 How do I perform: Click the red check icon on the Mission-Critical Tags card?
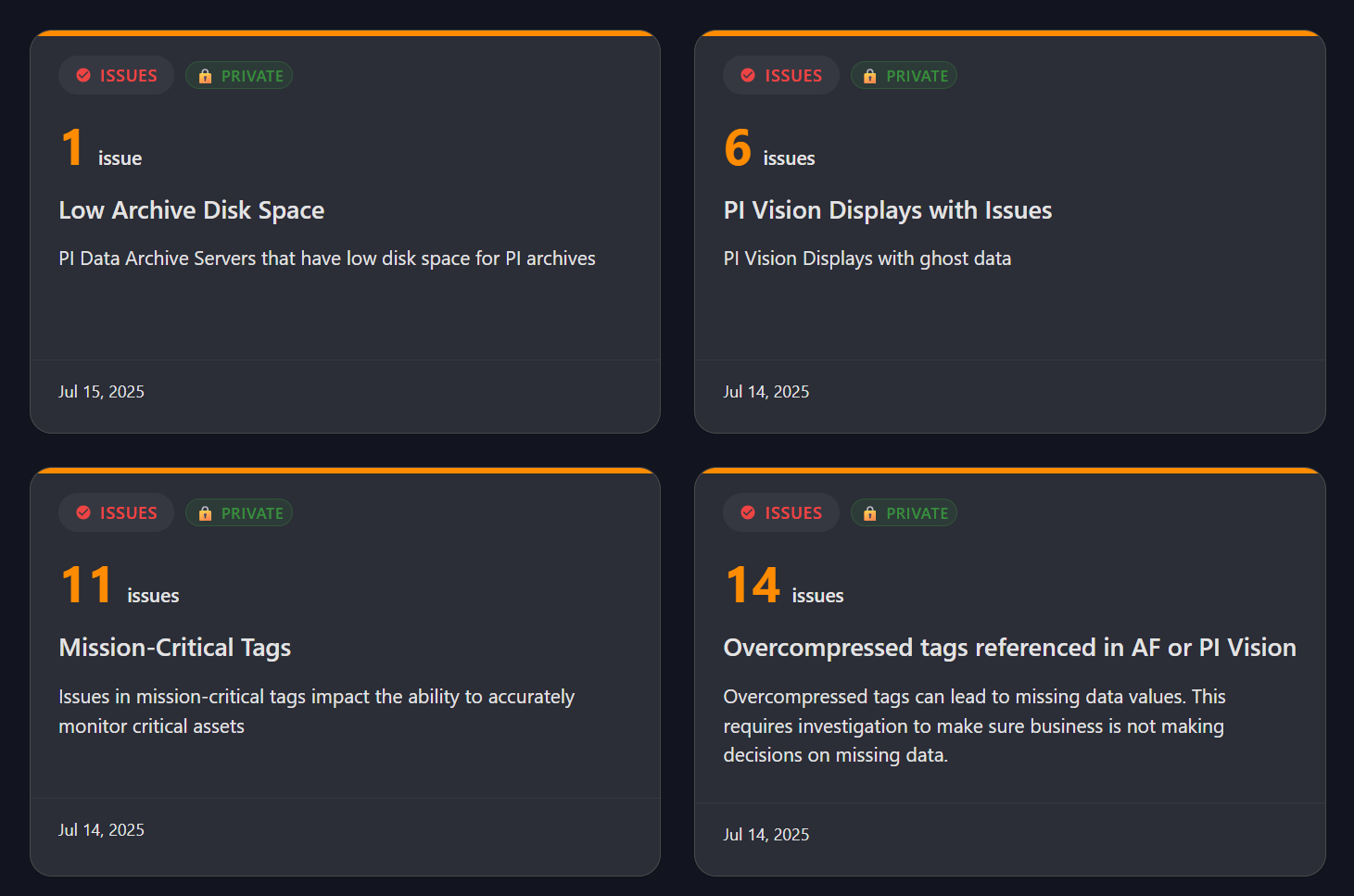[83, 512]
